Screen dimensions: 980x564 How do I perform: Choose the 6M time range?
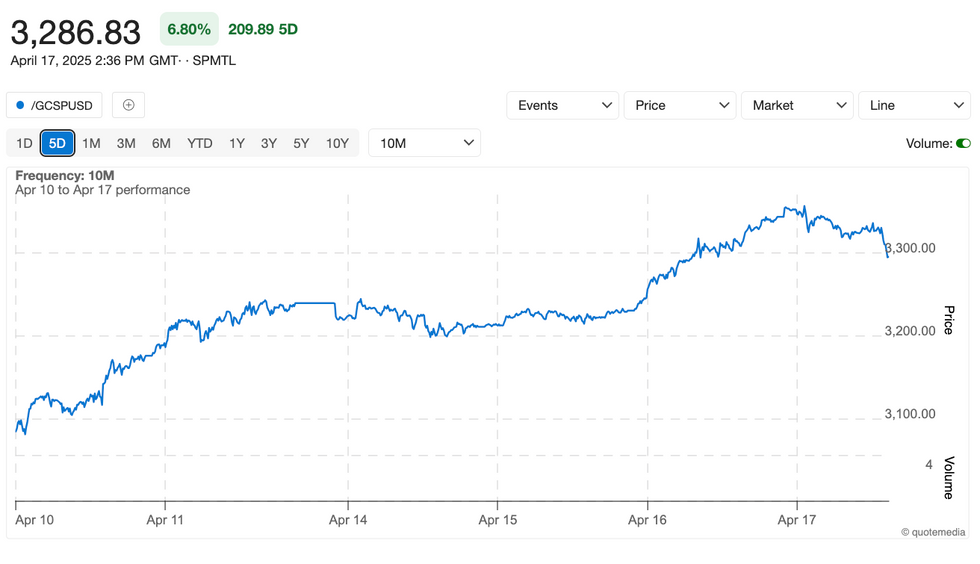tap(161, 143)
